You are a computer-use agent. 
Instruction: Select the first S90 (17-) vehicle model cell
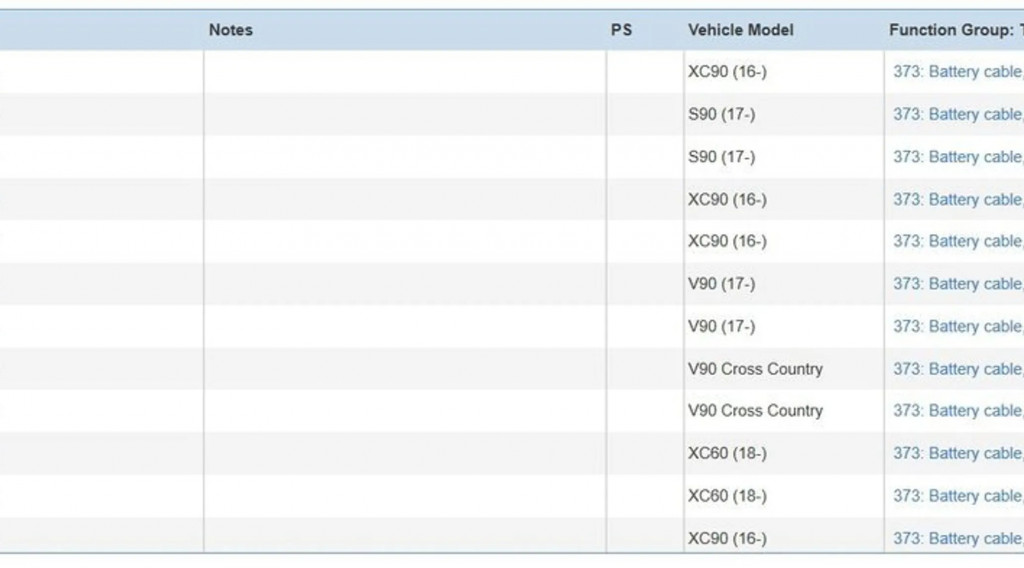[x=721, y=115]
